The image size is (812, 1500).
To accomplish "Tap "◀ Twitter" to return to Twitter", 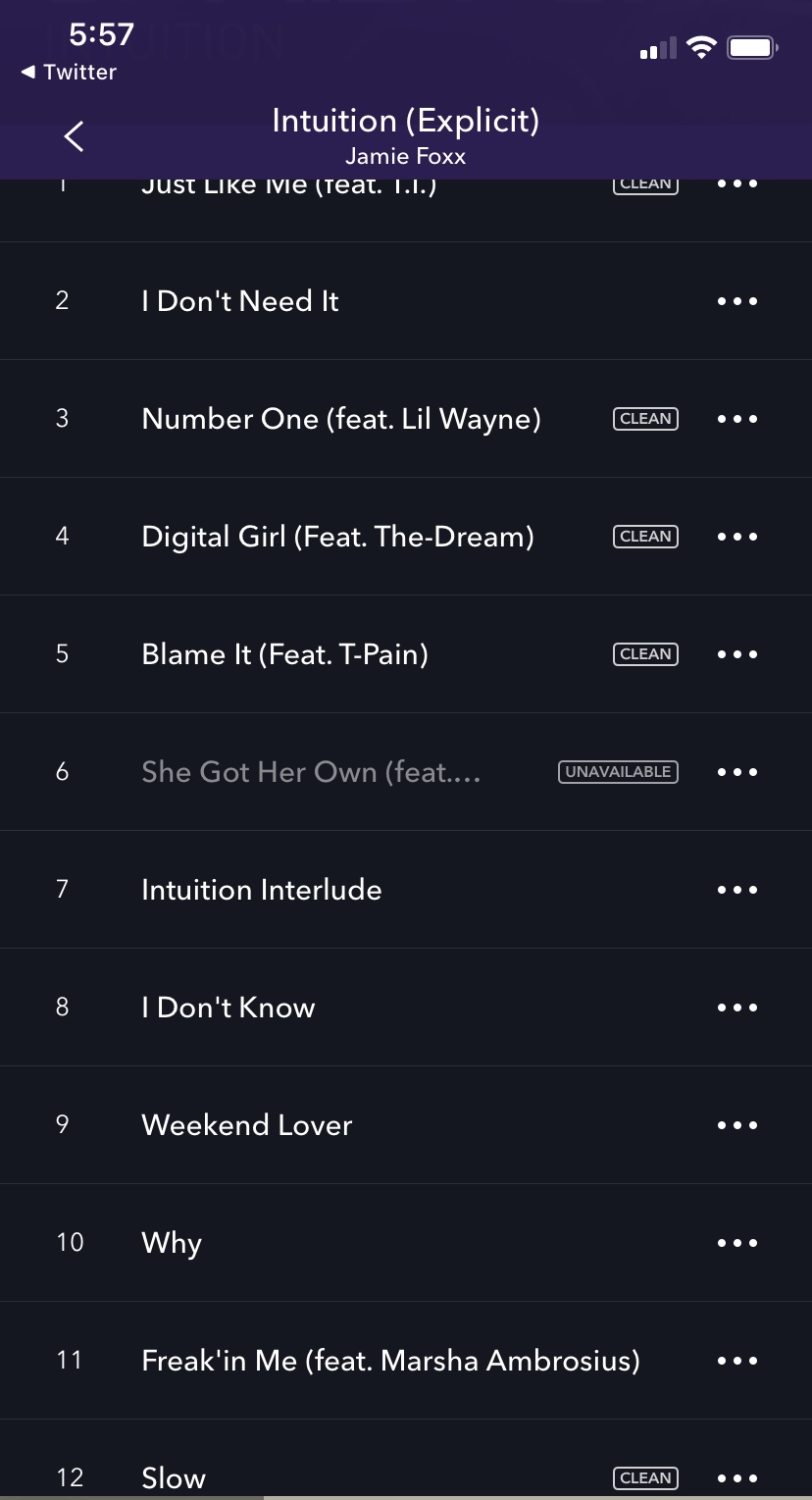I will coord(68,71).
